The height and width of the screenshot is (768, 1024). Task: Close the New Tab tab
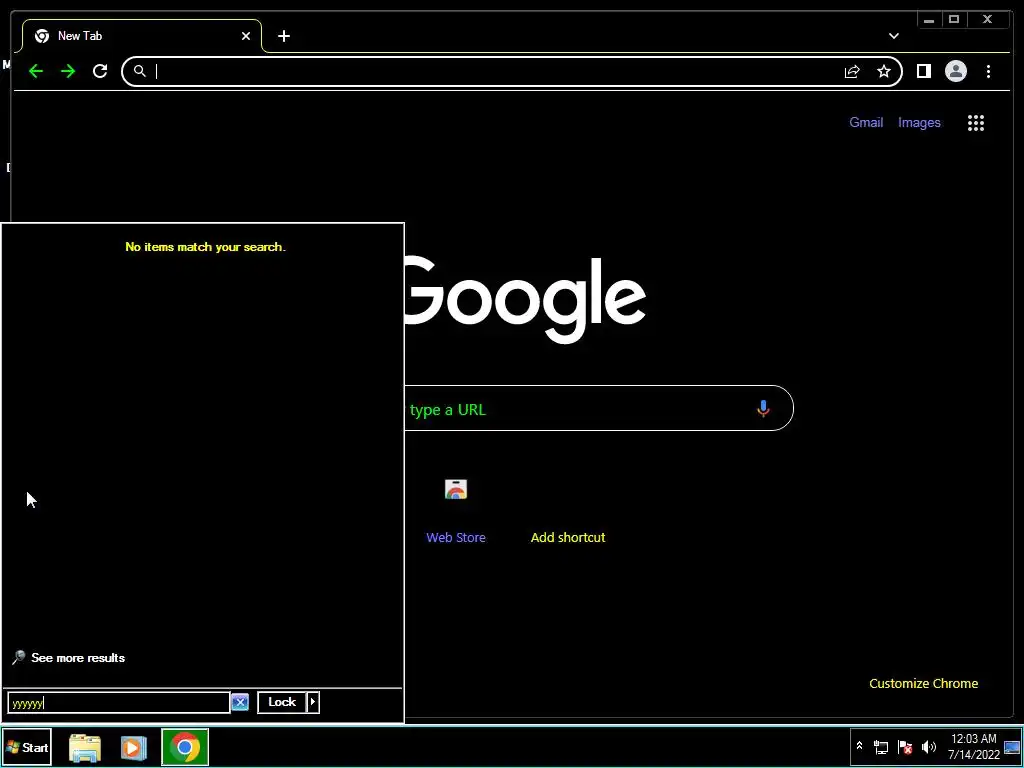tap(246, 36)
